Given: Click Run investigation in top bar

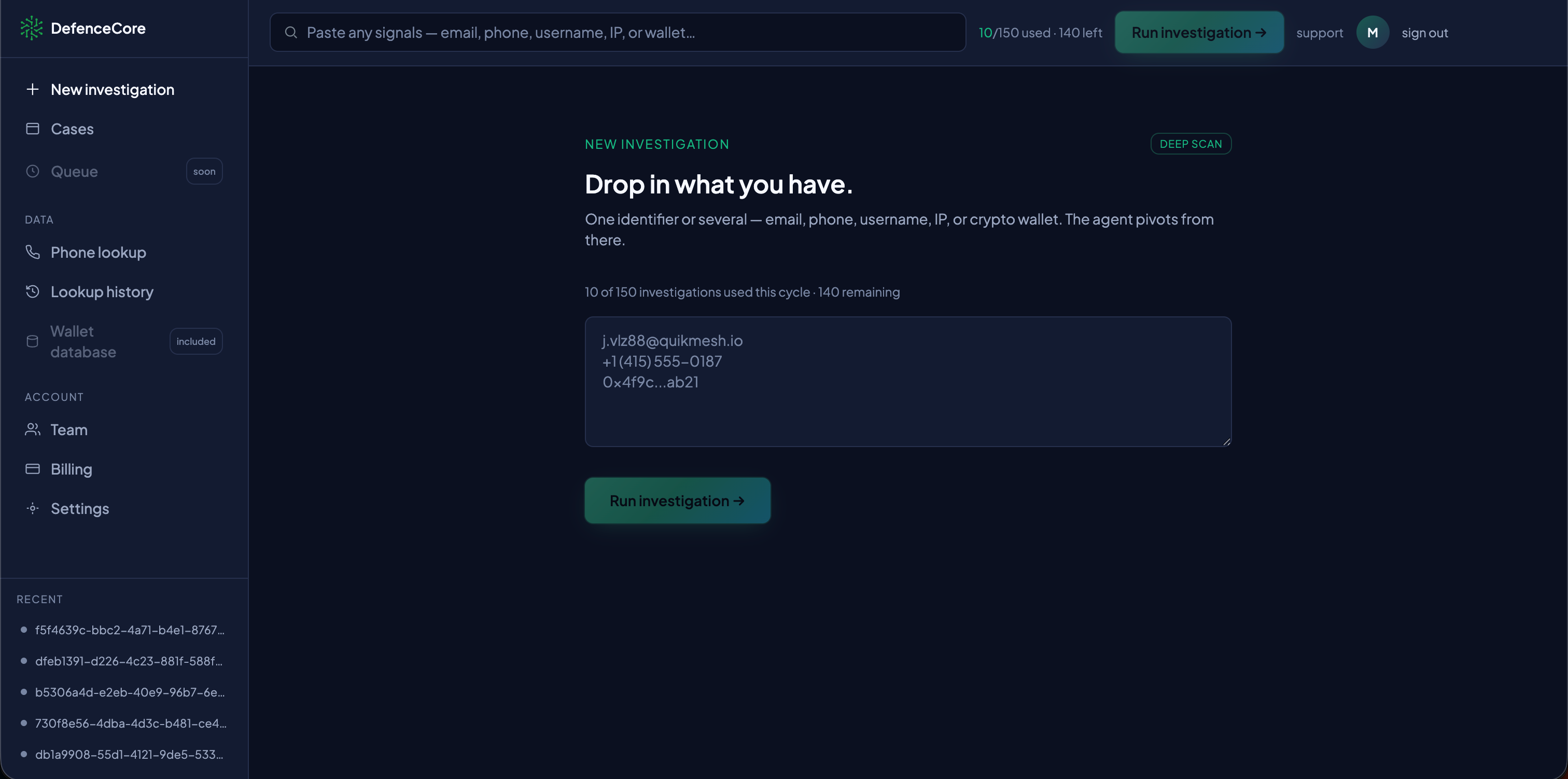Looking at the screenshot, I should pos(1199,32).
